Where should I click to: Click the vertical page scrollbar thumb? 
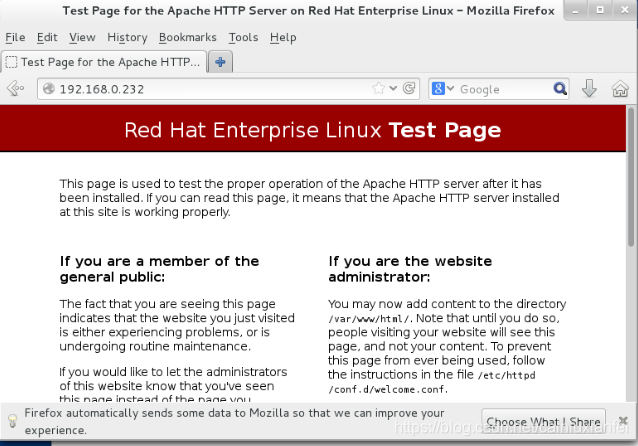(631, 177)
